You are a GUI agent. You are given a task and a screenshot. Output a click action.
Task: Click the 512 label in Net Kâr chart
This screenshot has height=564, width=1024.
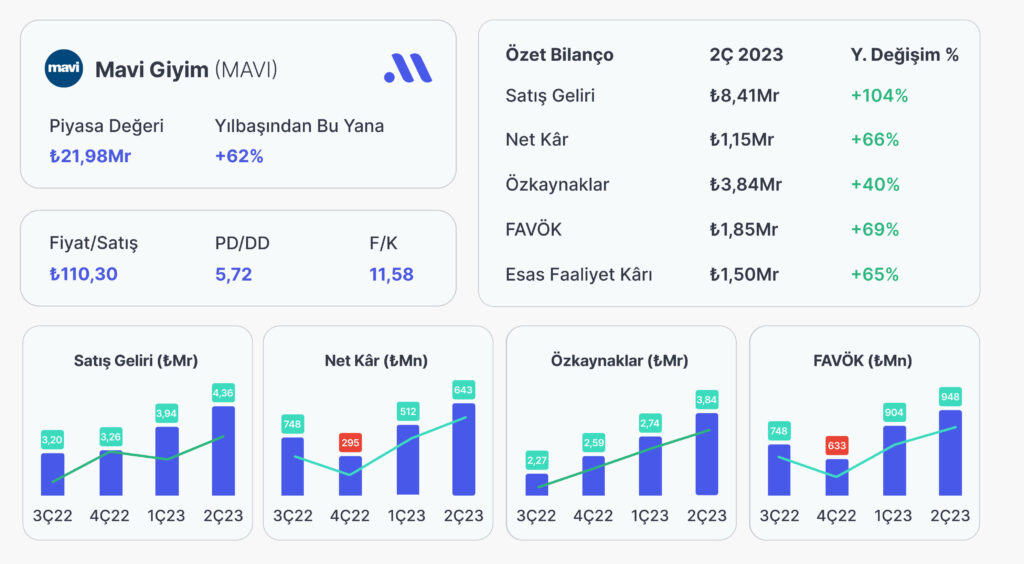(x=408, y=412)
